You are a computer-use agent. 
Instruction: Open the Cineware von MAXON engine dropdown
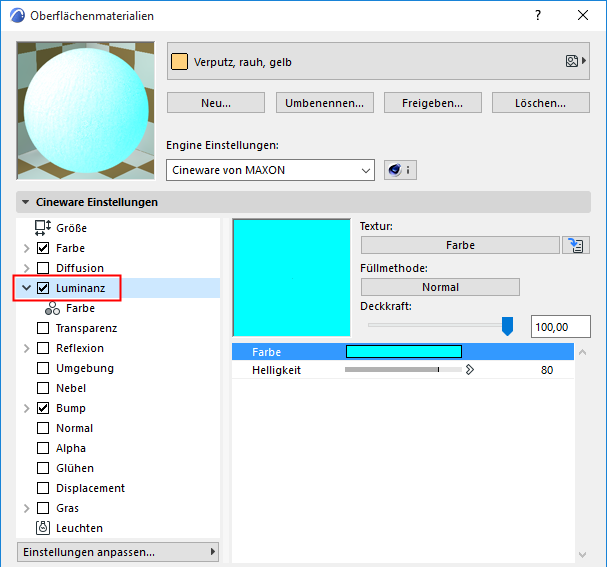[270, 170]
